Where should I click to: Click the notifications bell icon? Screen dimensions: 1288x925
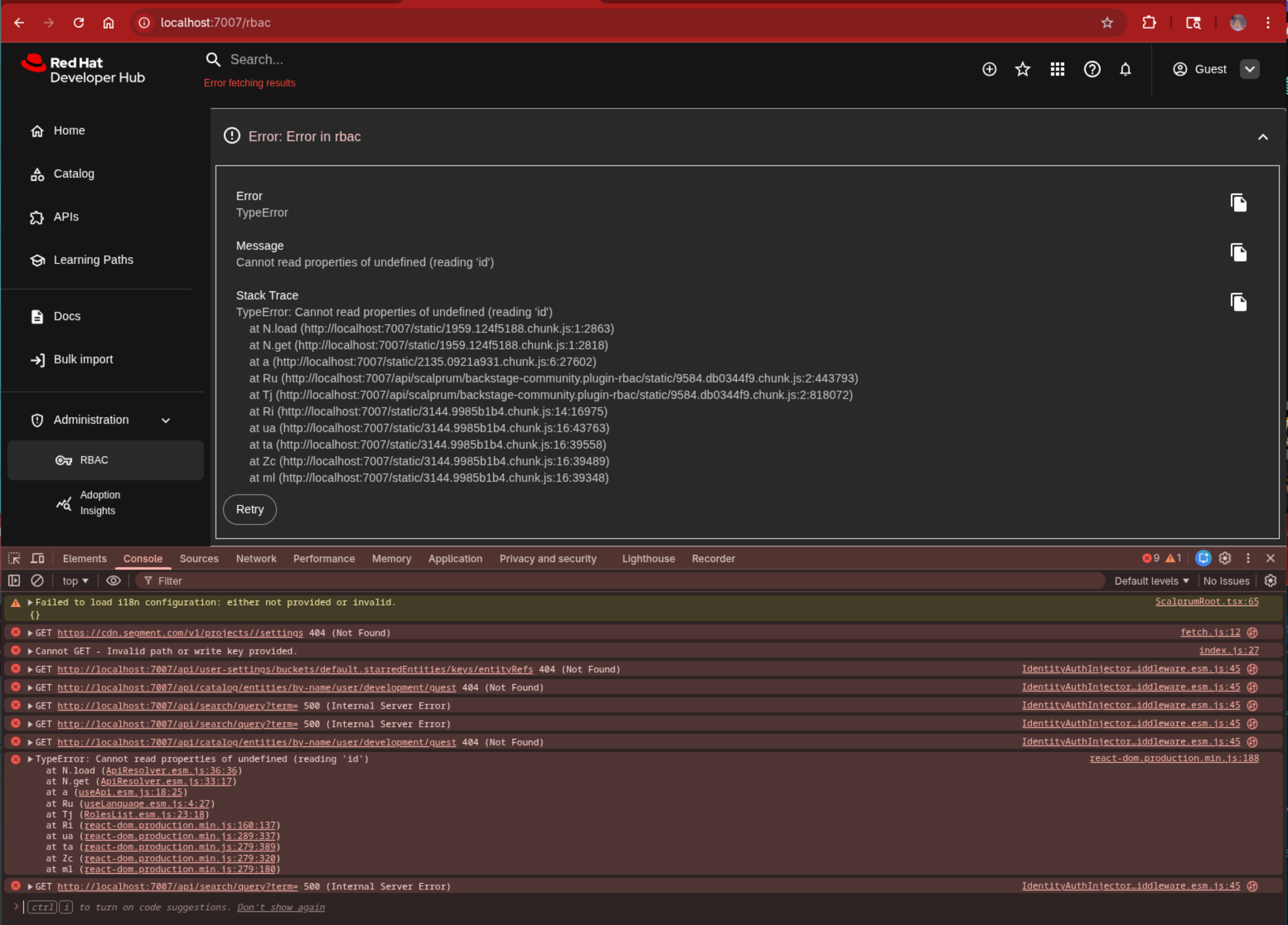pyautogui.click(x=1125, y=69)
